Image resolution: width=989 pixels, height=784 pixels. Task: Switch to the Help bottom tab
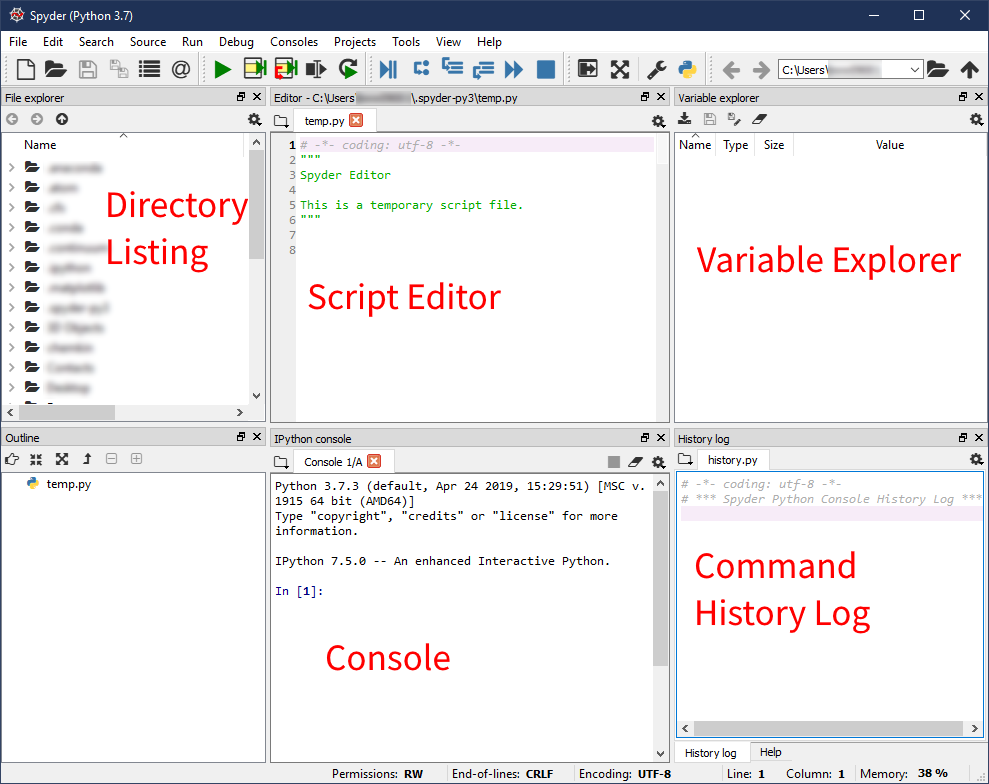pyautogui.click(x=770, y=752)
